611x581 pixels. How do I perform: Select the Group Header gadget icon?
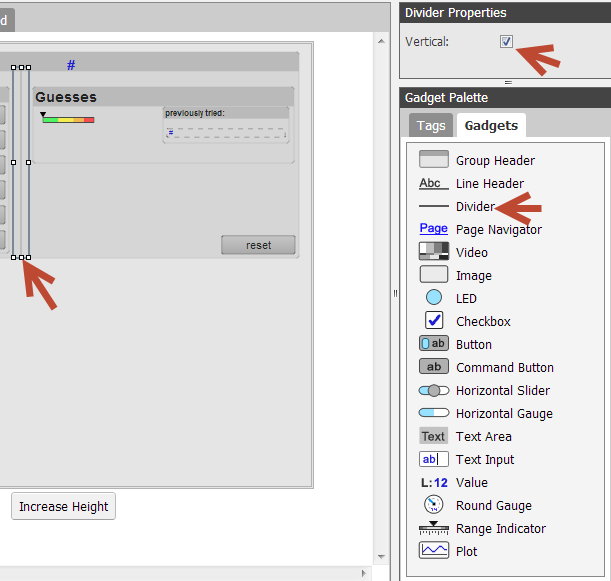(434, 159)
